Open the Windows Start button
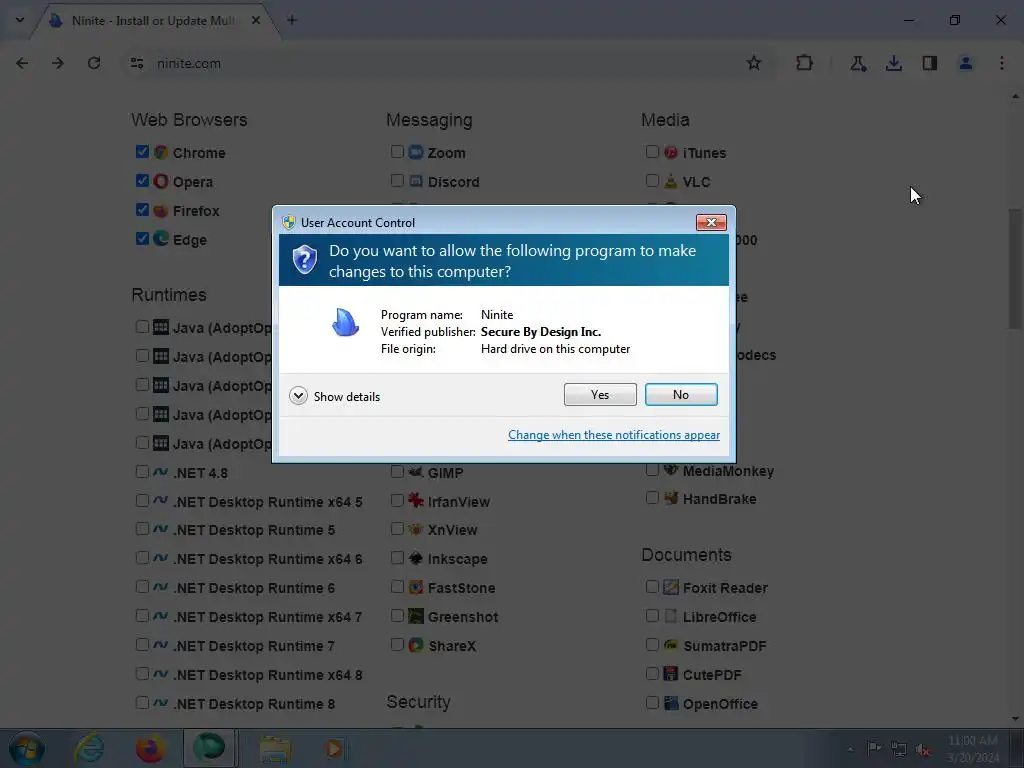The width and height of the screenshot is (1024, 768). coord(26,748)
